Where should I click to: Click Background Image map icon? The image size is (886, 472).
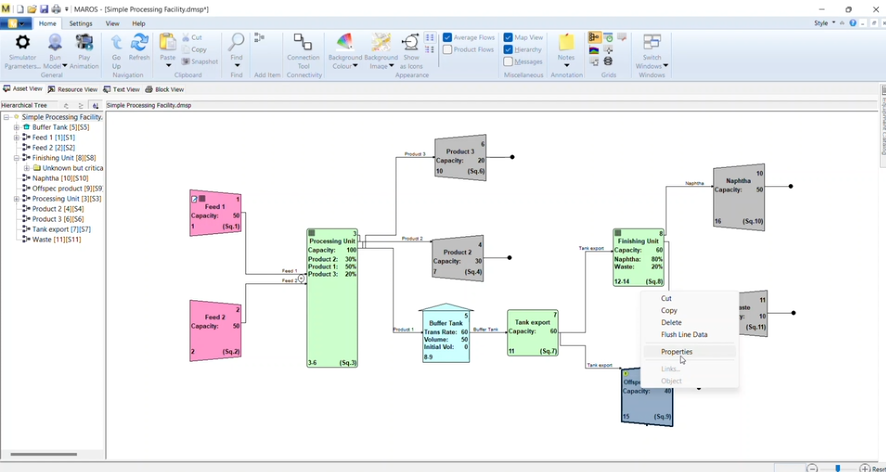point(381,42)
